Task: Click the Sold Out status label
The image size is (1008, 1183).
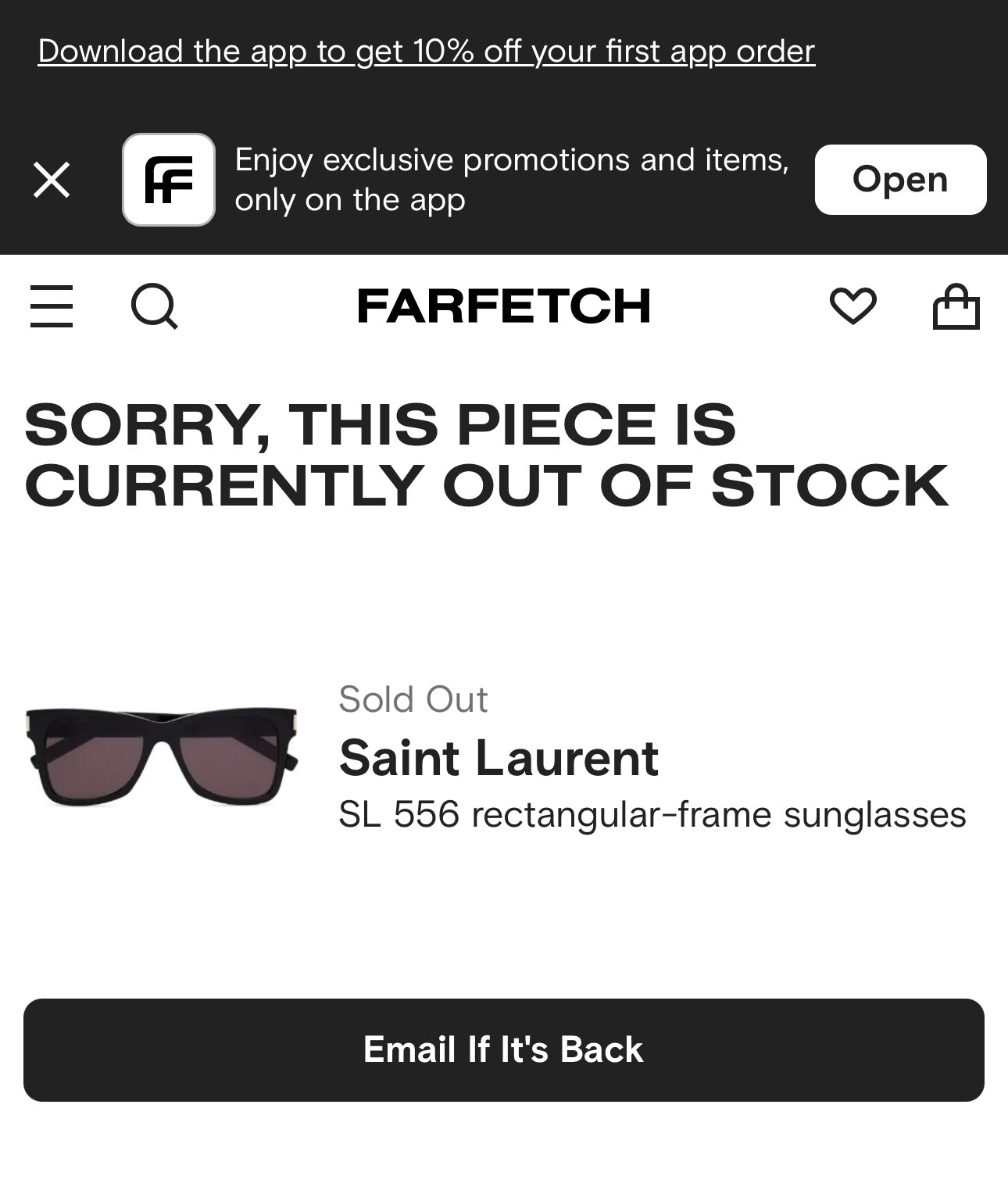Action: pyautogui.click(x=413, y=699)
